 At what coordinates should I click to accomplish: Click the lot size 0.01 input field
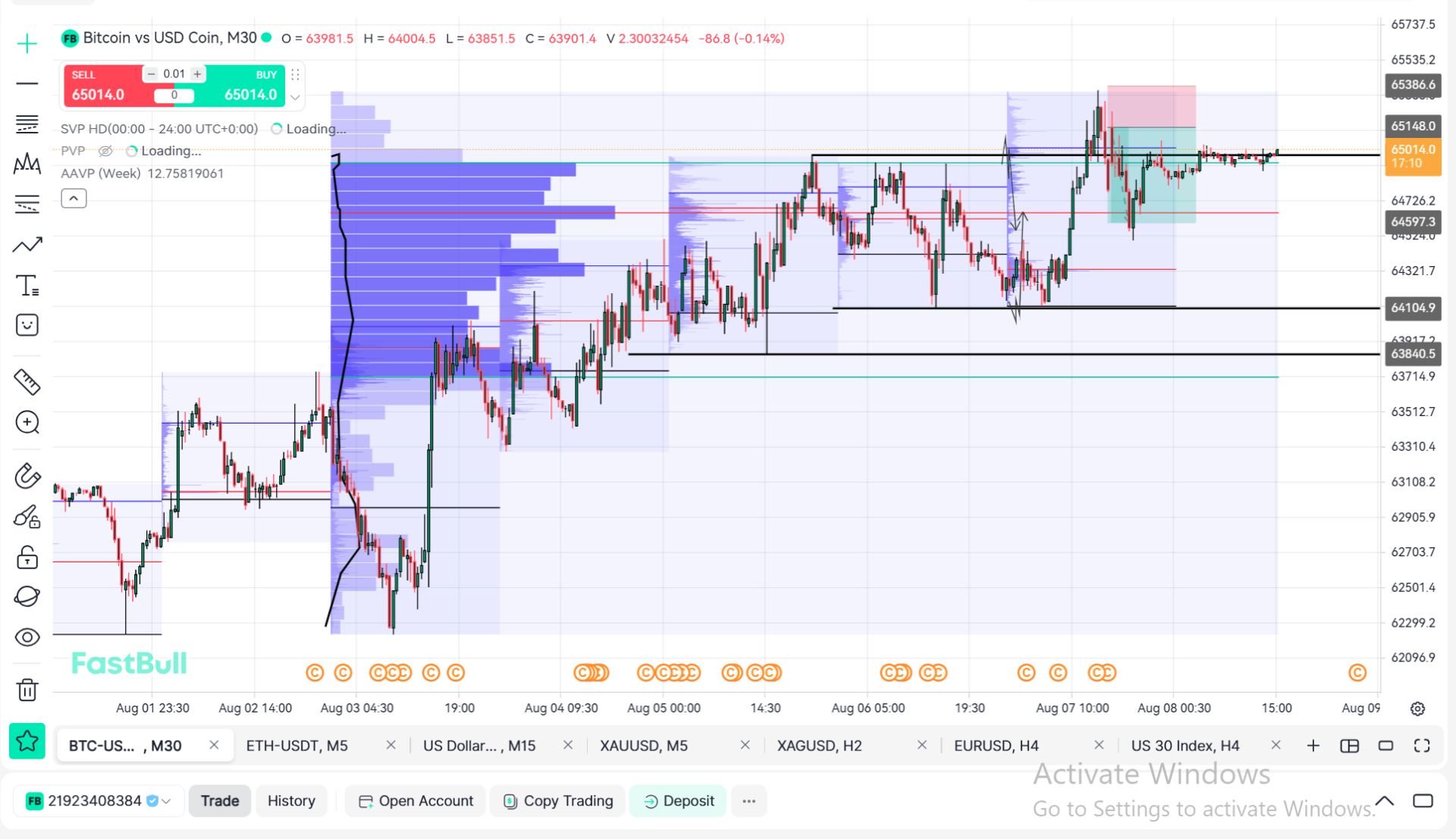pos(174,74)
